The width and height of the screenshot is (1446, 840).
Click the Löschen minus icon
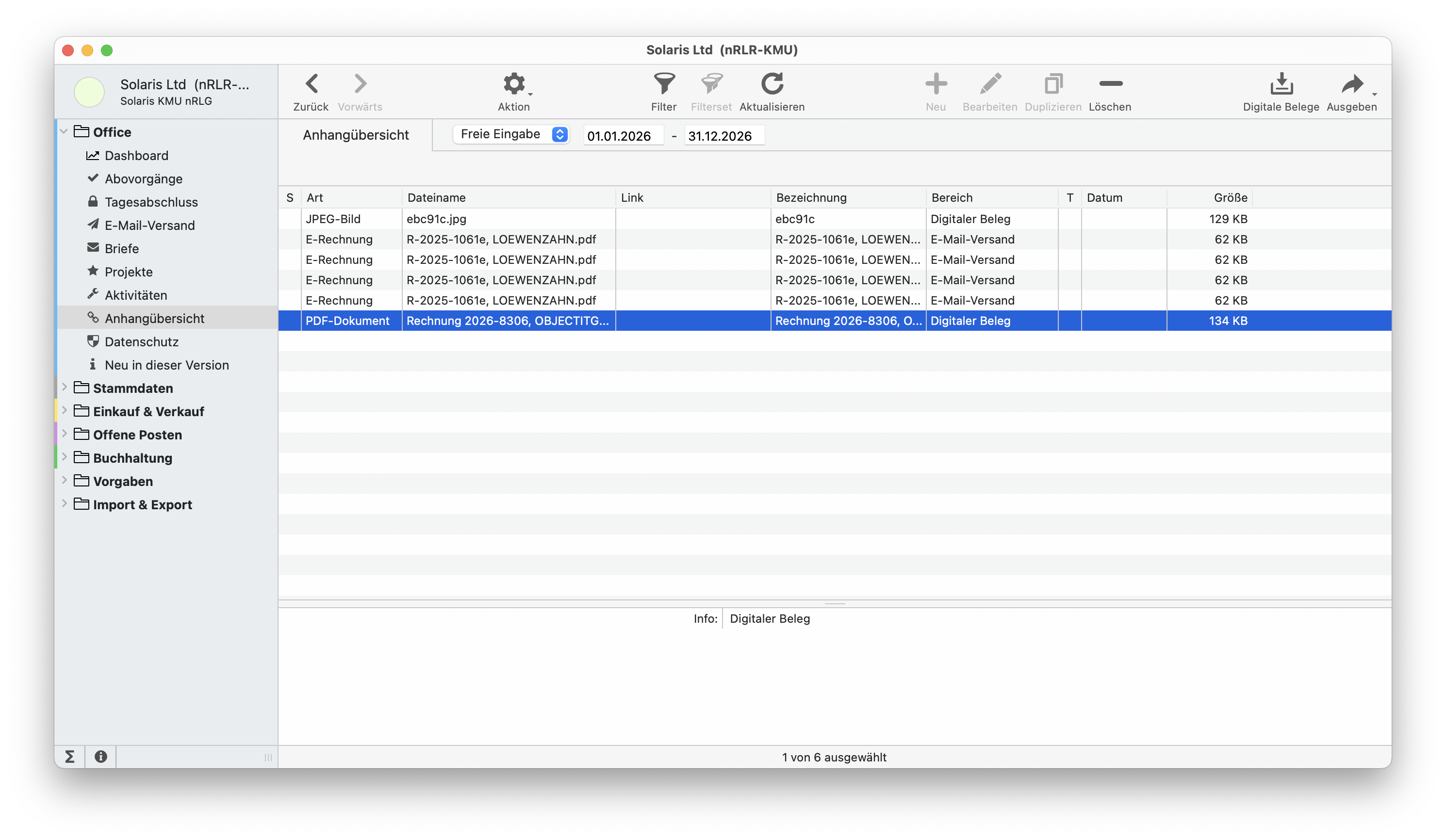pyautogui.click(x=1110, y=84)
